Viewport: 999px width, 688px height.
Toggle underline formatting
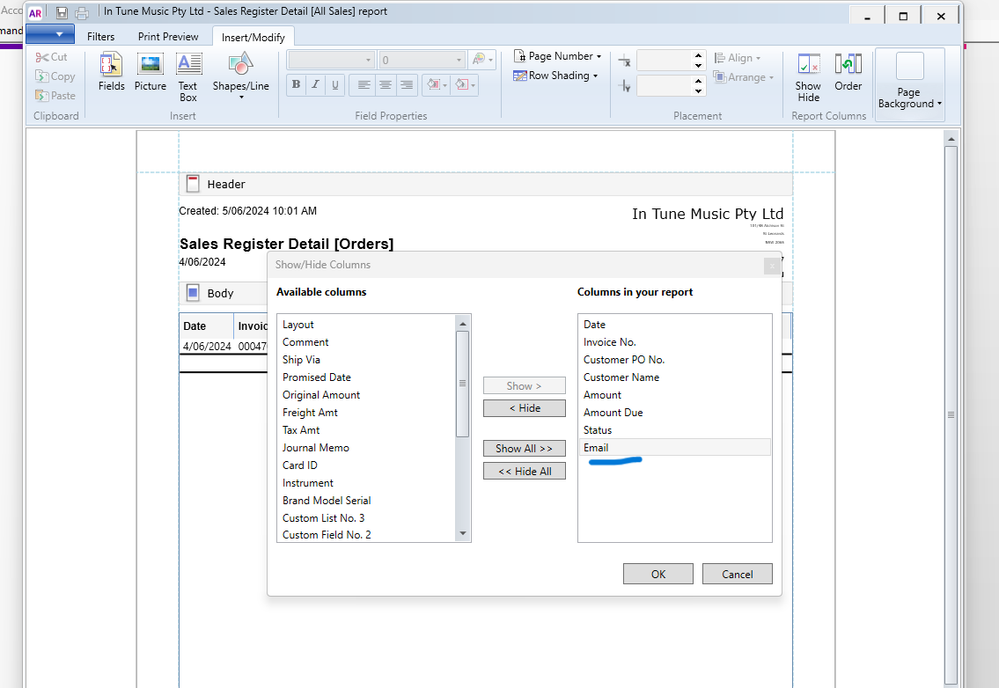tap(335, 86)
